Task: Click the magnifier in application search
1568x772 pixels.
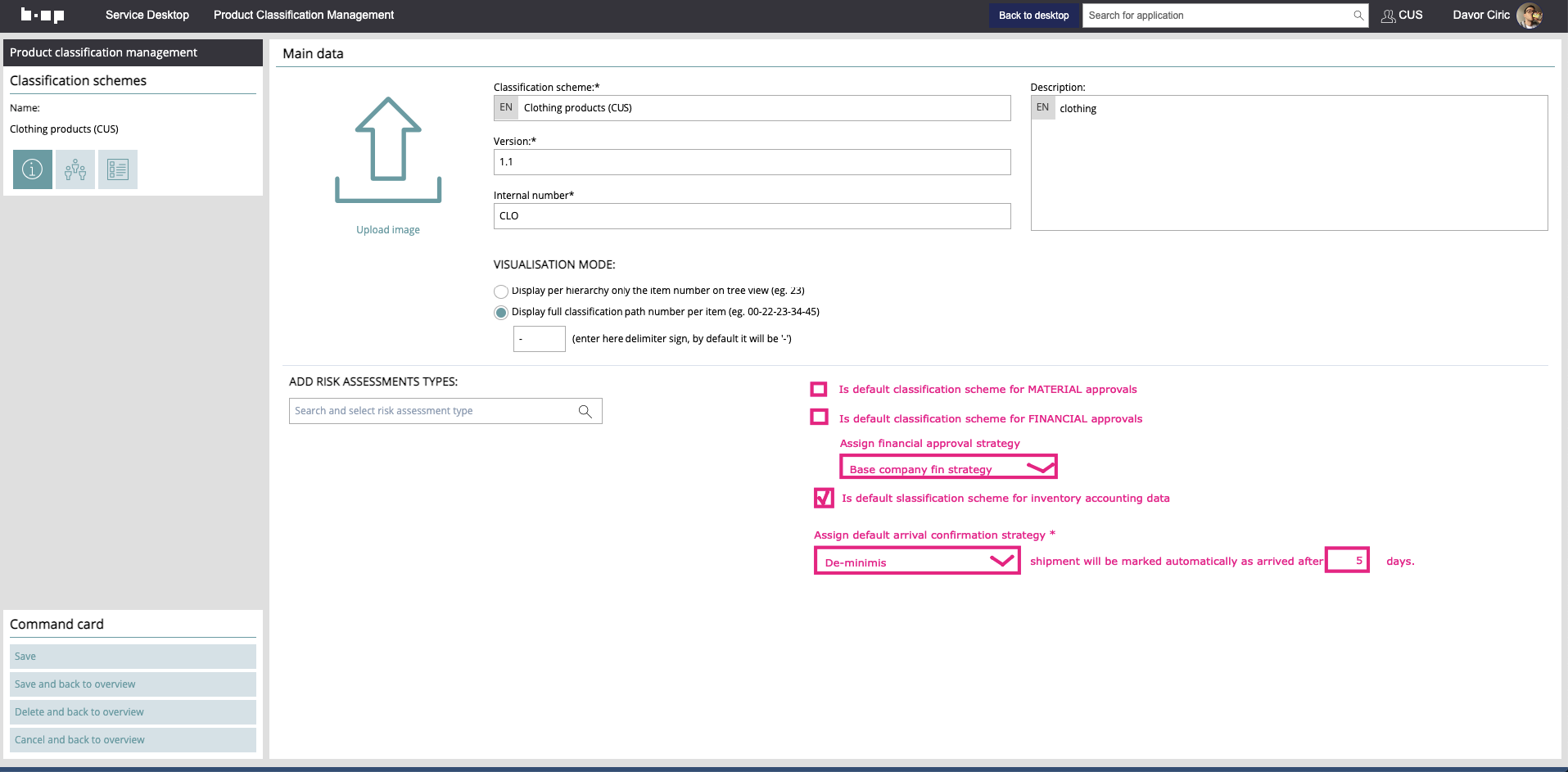Action: (1358, 16)
